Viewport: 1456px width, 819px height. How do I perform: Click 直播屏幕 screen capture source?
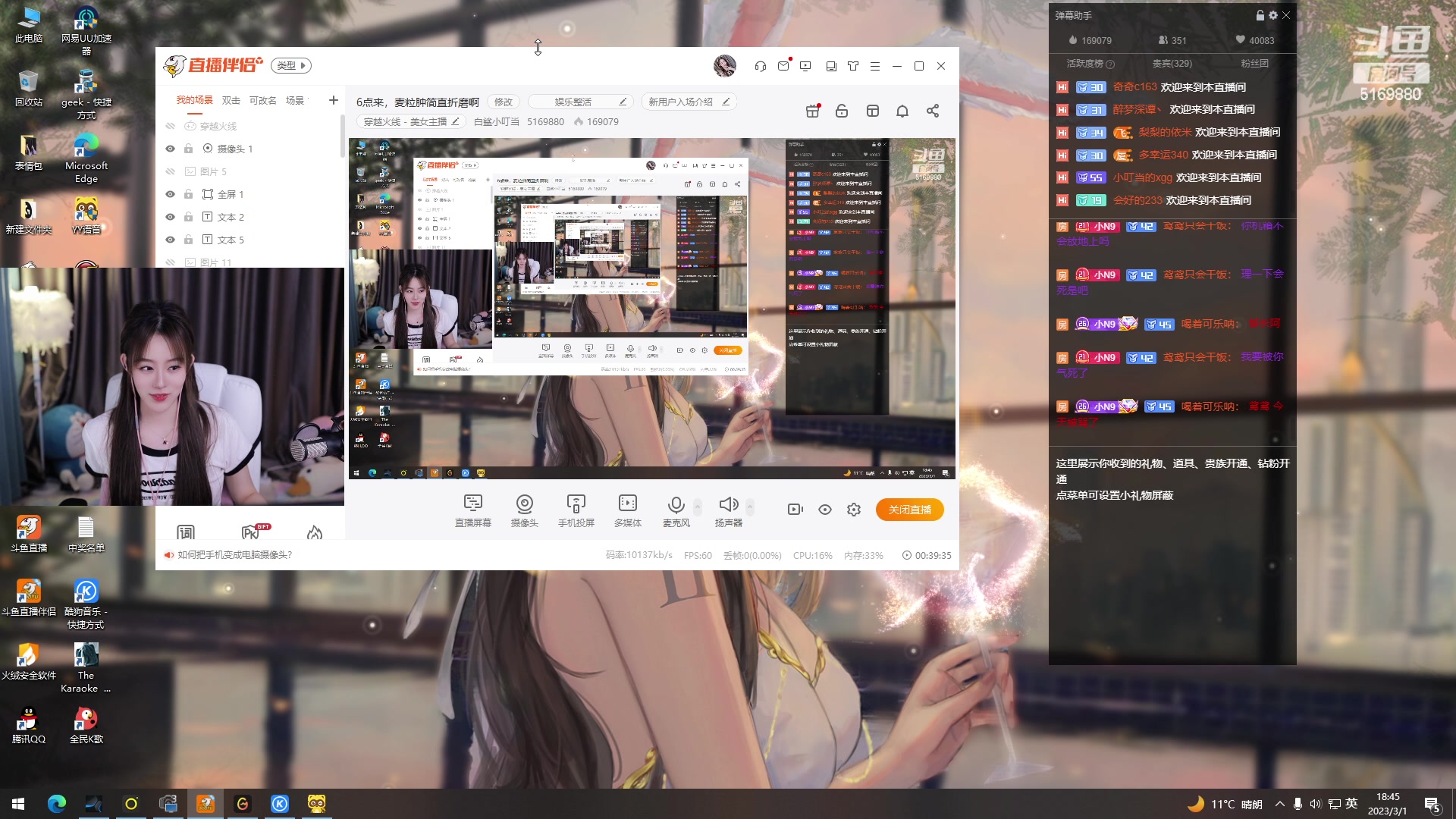pos(473,510)
